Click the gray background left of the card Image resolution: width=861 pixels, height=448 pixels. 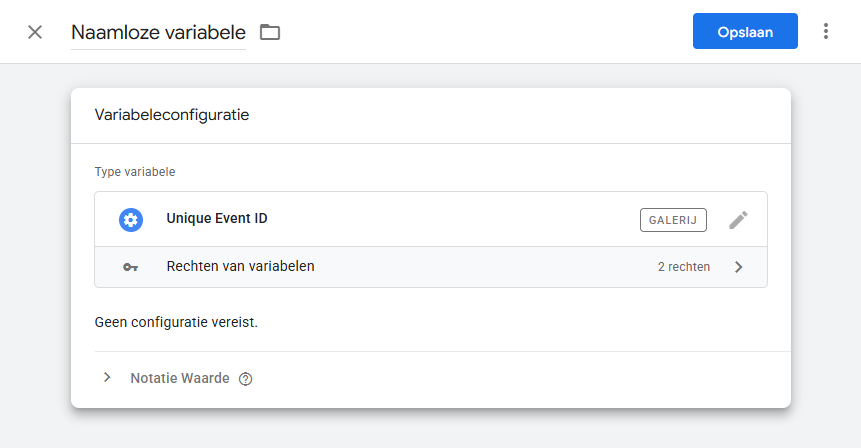pos(35,250)
